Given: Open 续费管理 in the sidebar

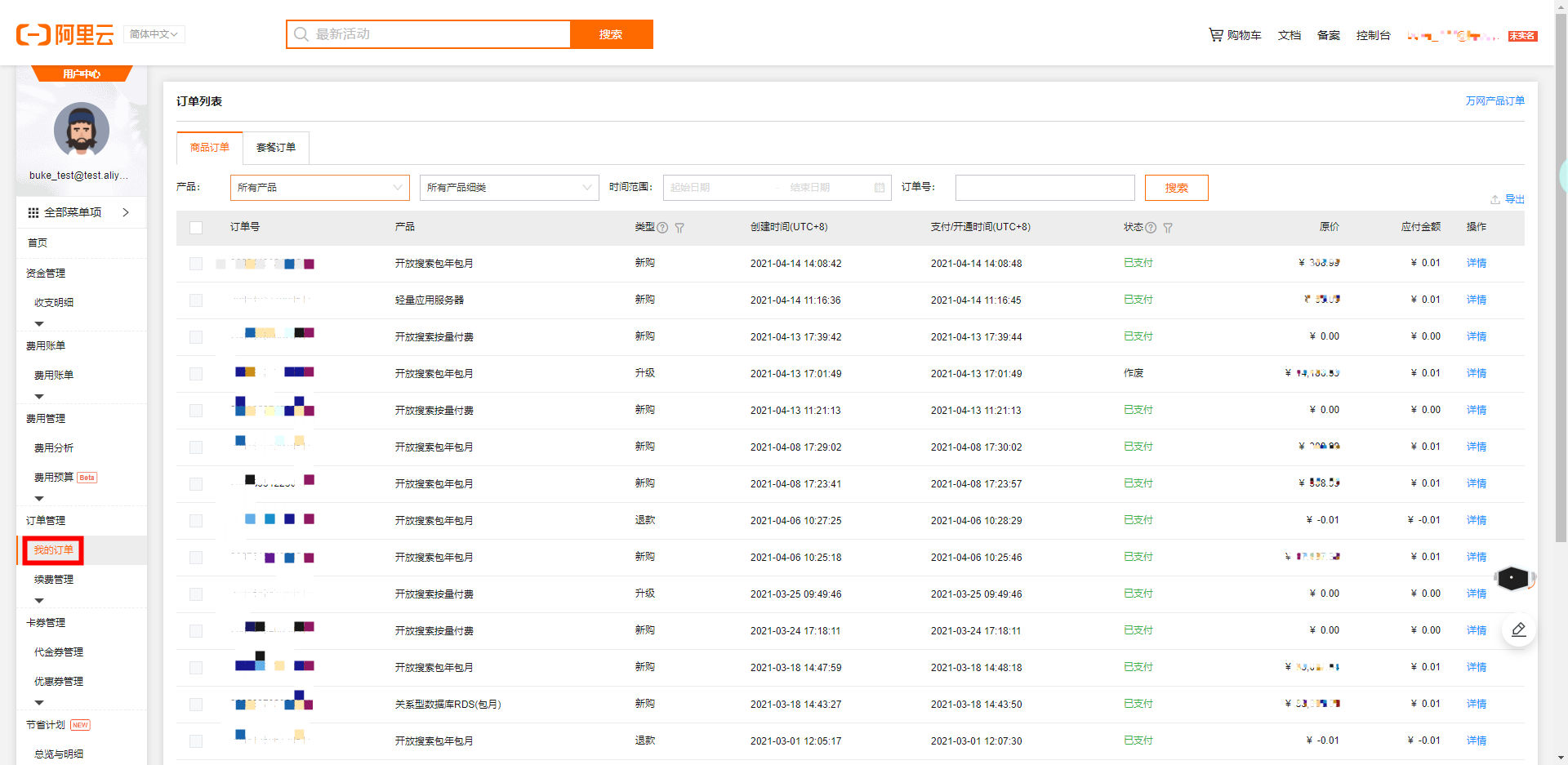Looking at the screenshot, I should tap(54, 580).
